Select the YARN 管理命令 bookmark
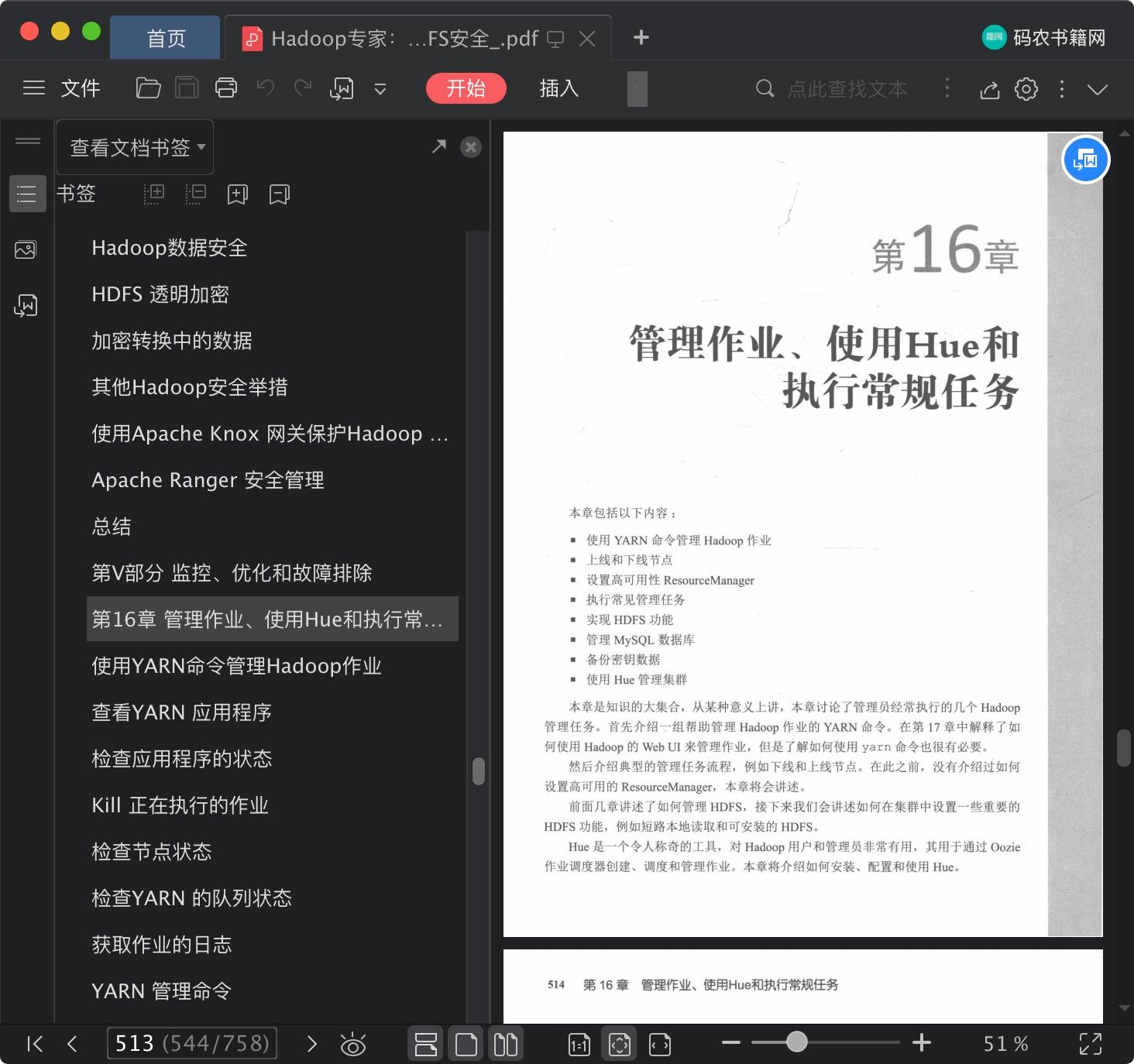 161,991
